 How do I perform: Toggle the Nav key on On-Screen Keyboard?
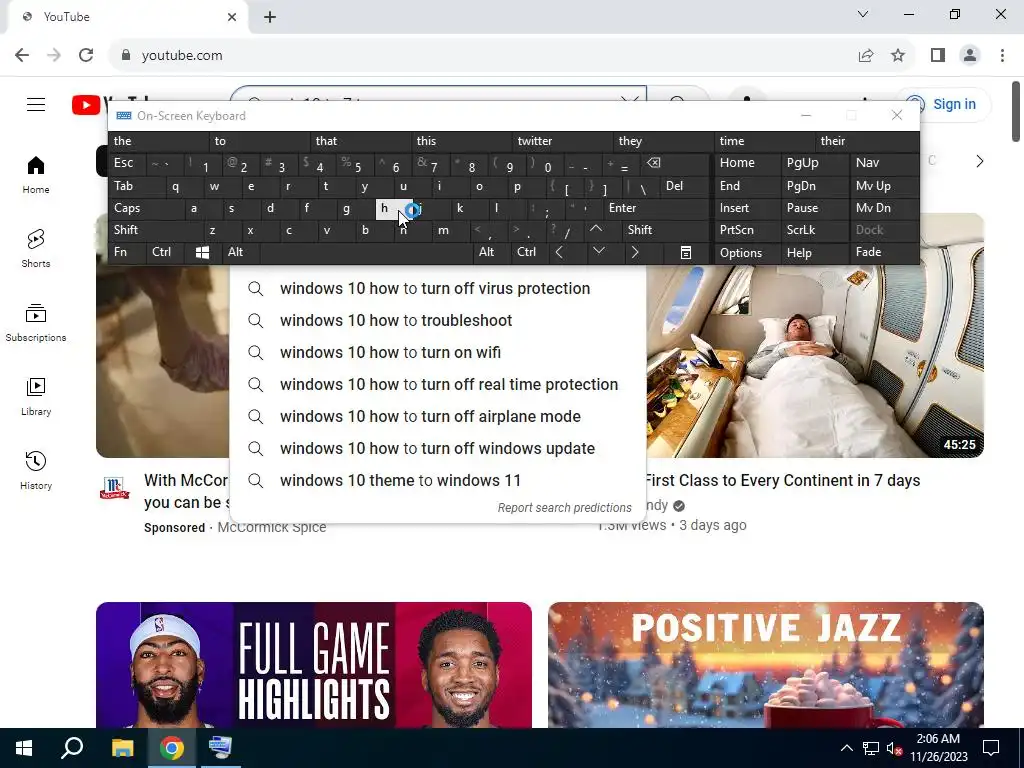tap(884, 163)
